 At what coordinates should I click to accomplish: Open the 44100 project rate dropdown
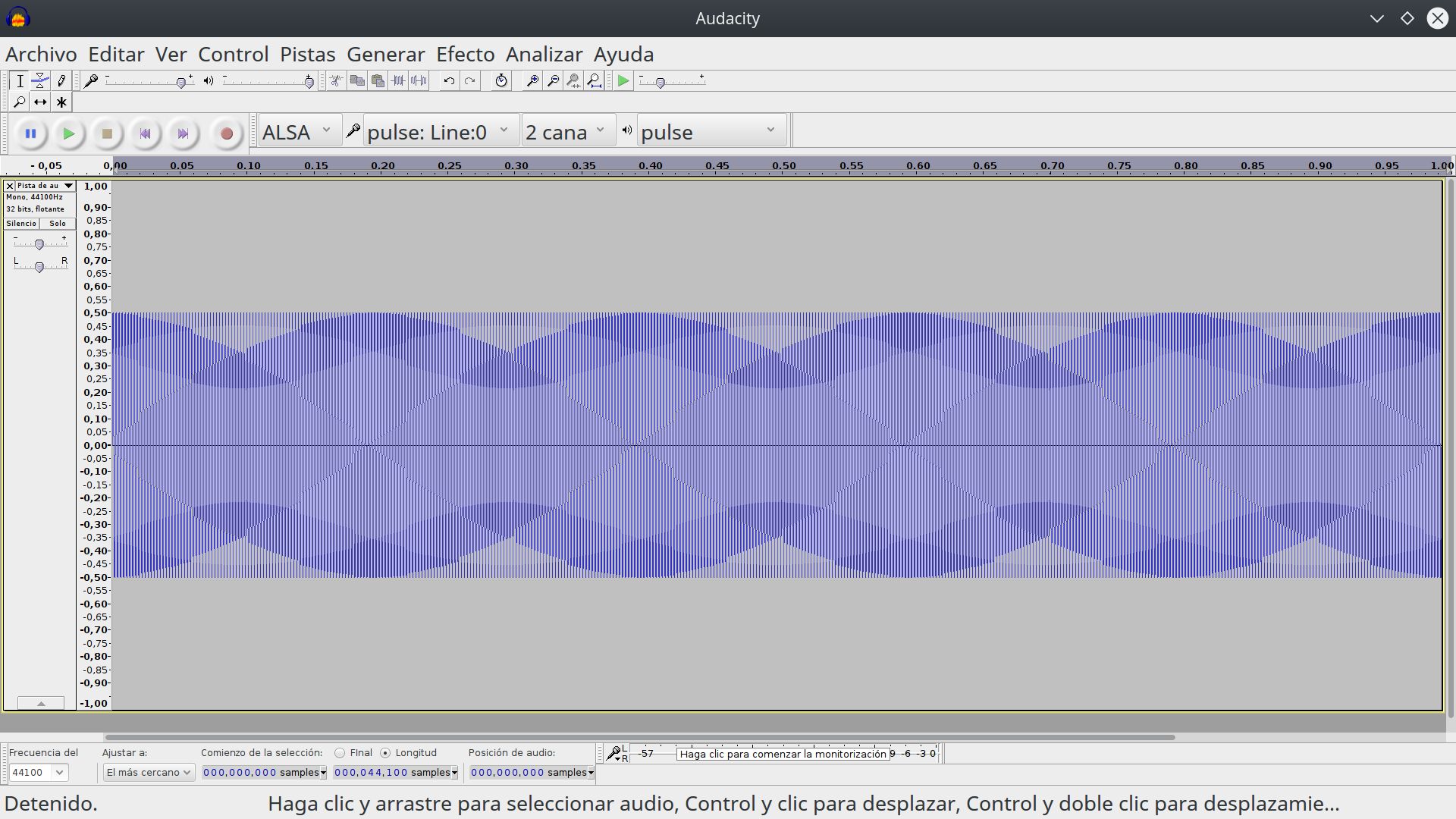pos(39,773)
